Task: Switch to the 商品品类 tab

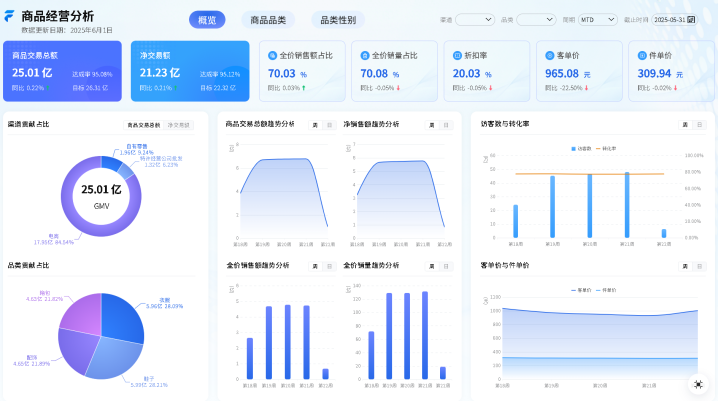Action: pos(267,19)
